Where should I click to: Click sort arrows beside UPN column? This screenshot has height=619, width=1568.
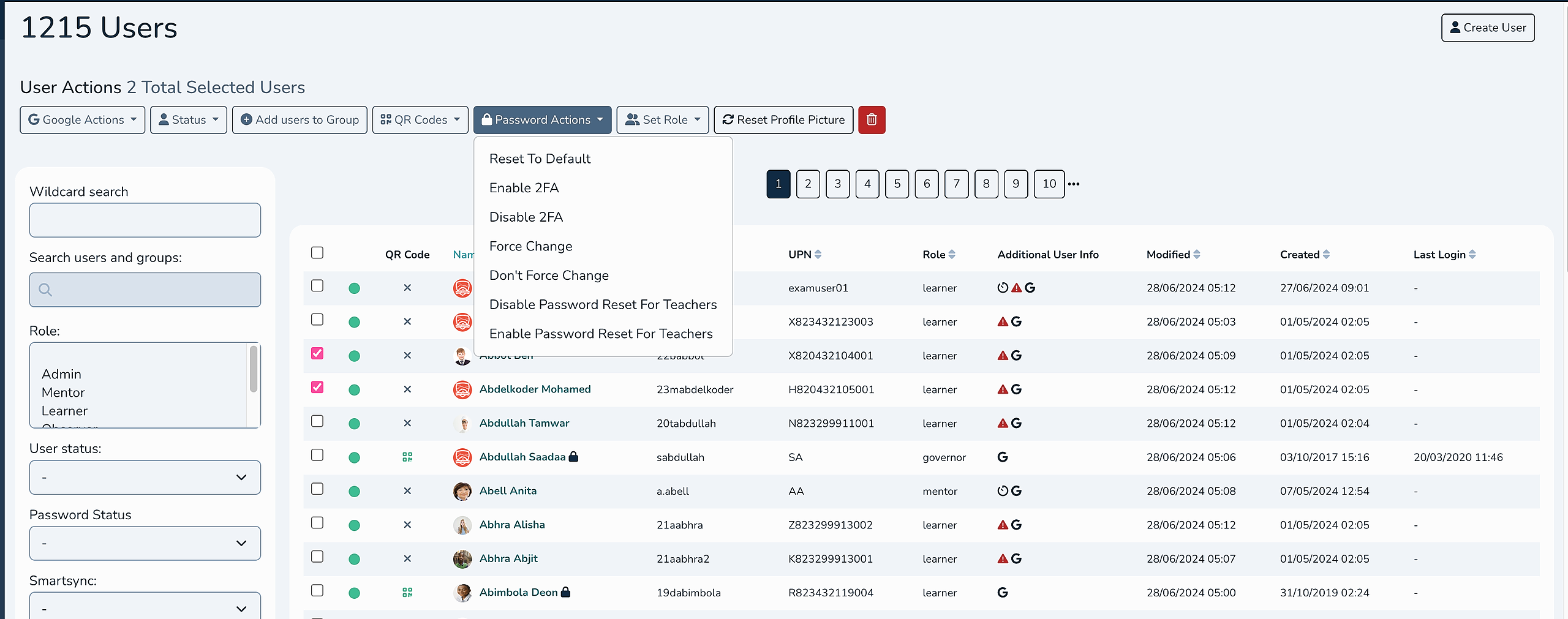[818, 255]
